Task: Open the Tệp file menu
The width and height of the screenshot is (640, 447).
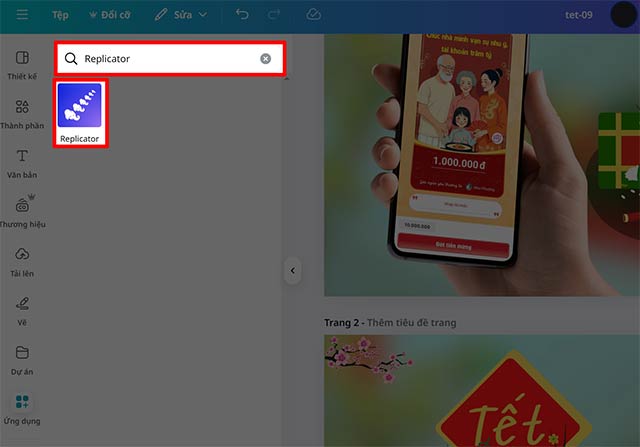Action: pos(60,15)
